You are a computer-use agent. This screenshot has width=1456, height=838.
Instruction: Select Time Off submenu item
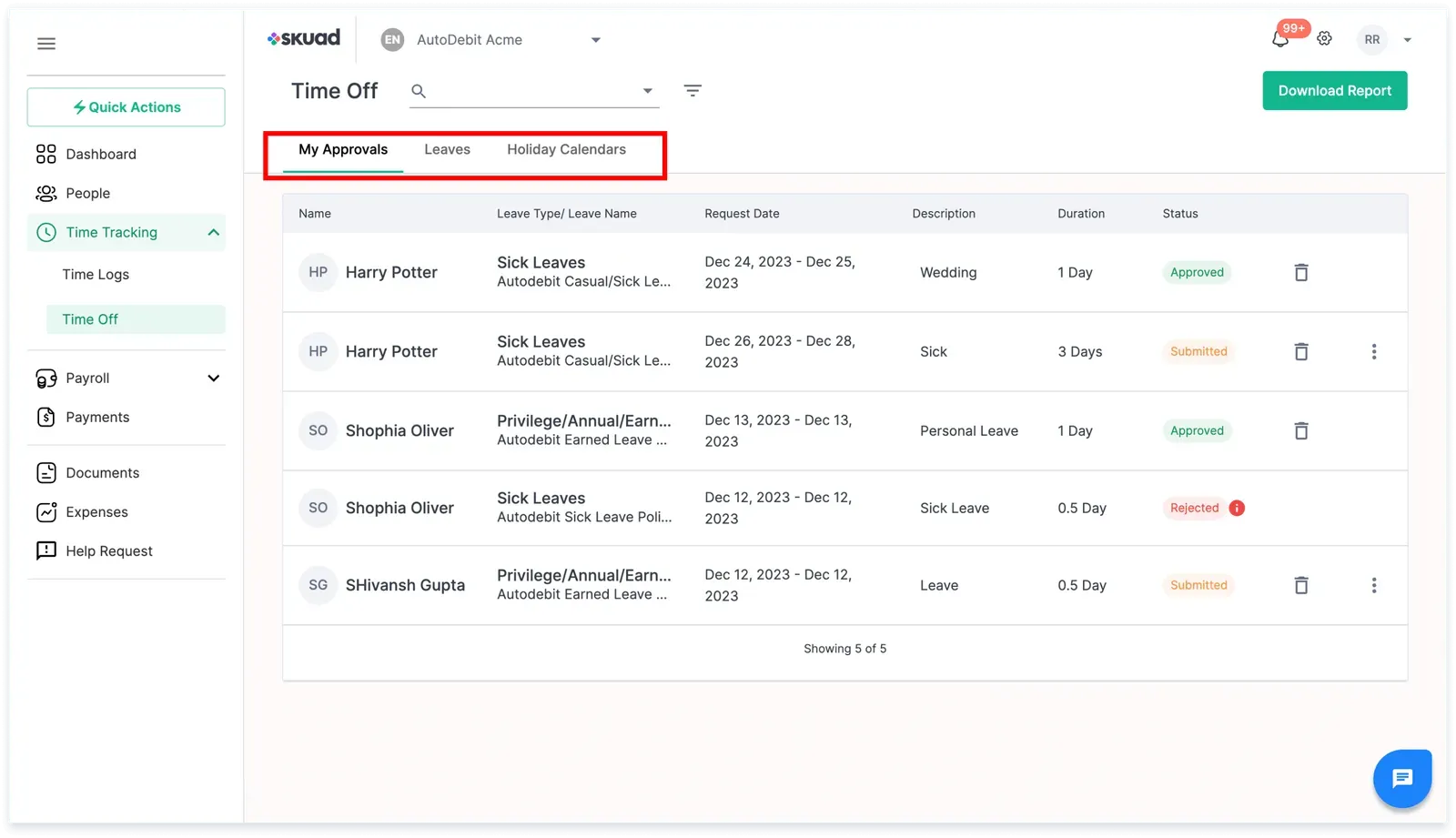(x=136, y=319)
